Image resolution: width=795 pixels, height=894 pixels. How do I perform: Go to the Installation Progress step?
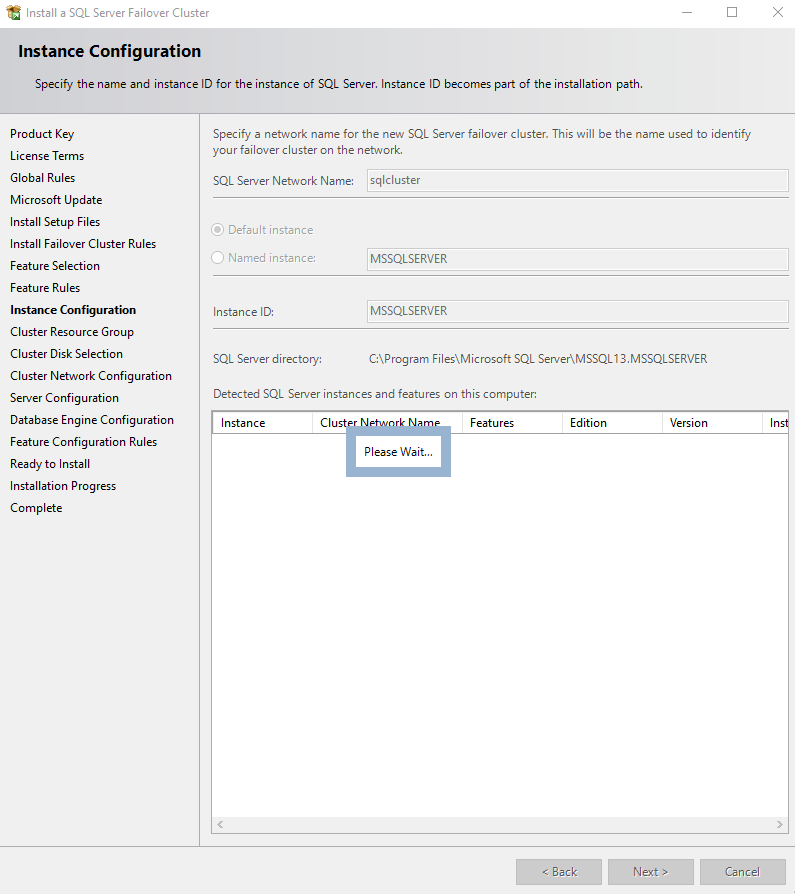click(63, 486)
